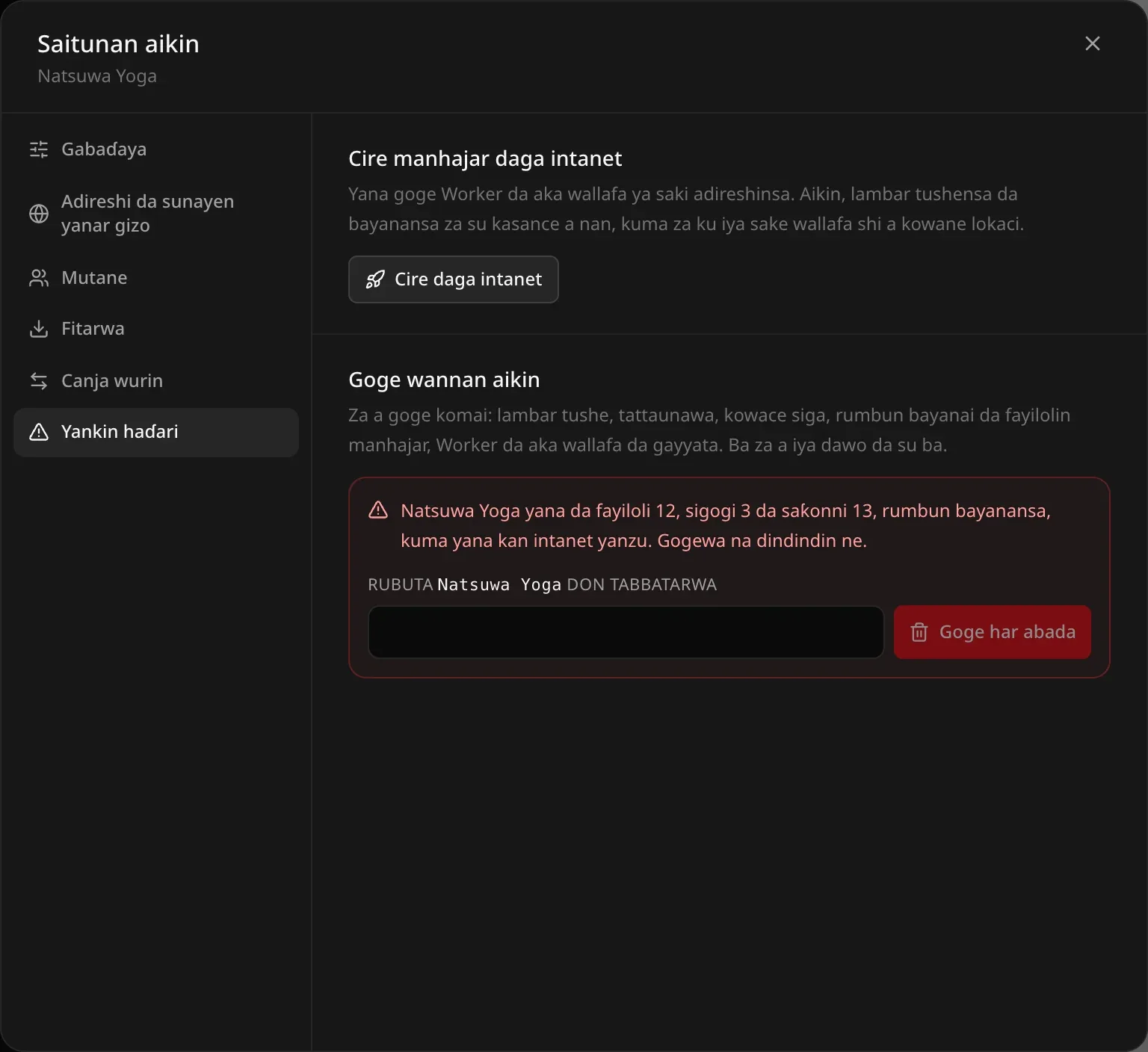Open Adireshi da sunayen yanar gizo tab
This screenshot has height=1052, width=1148.
[x=155, y=214]
